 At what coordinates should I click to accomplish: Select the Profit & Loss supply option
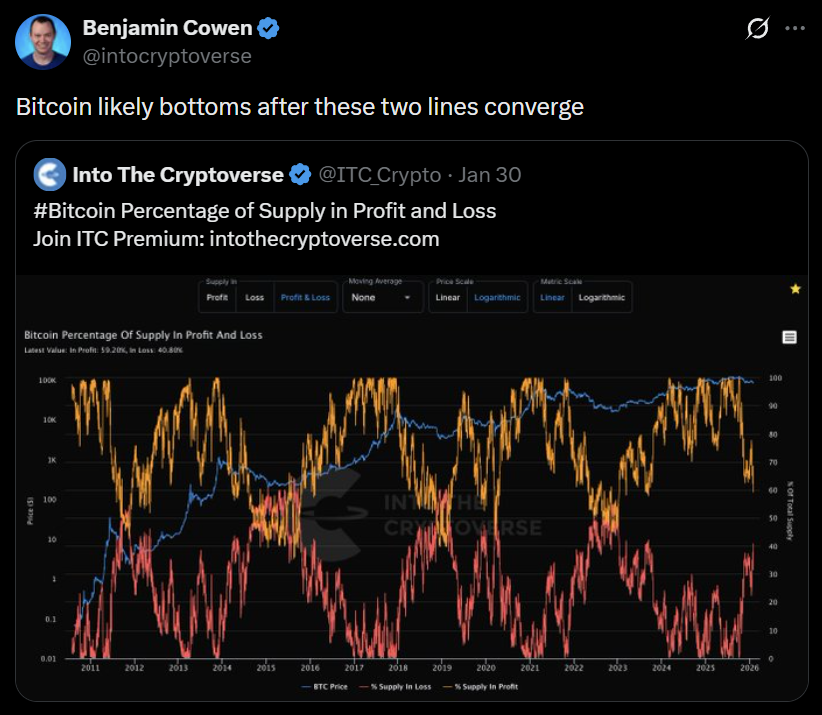(x=305, y=297)
